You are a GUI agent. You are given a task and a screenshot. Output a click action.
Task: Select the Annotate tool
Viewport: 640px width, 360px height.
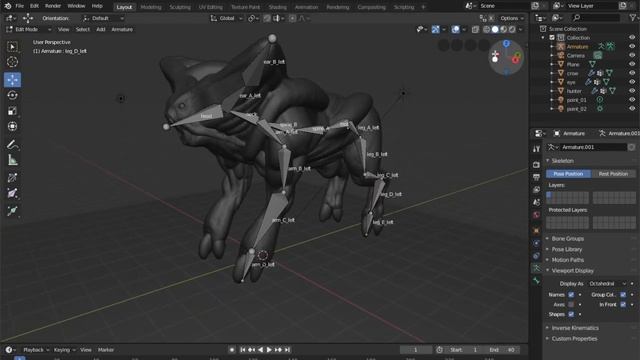coord(12,144)
